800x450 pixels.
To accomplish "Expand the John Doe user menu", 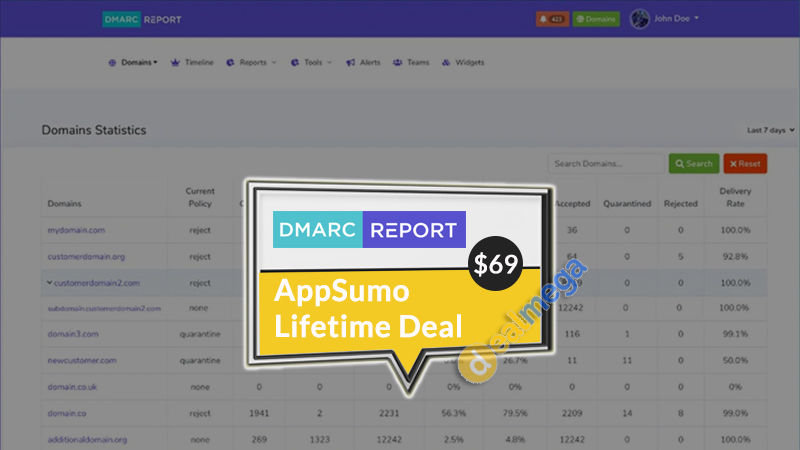I will [676, 18].
